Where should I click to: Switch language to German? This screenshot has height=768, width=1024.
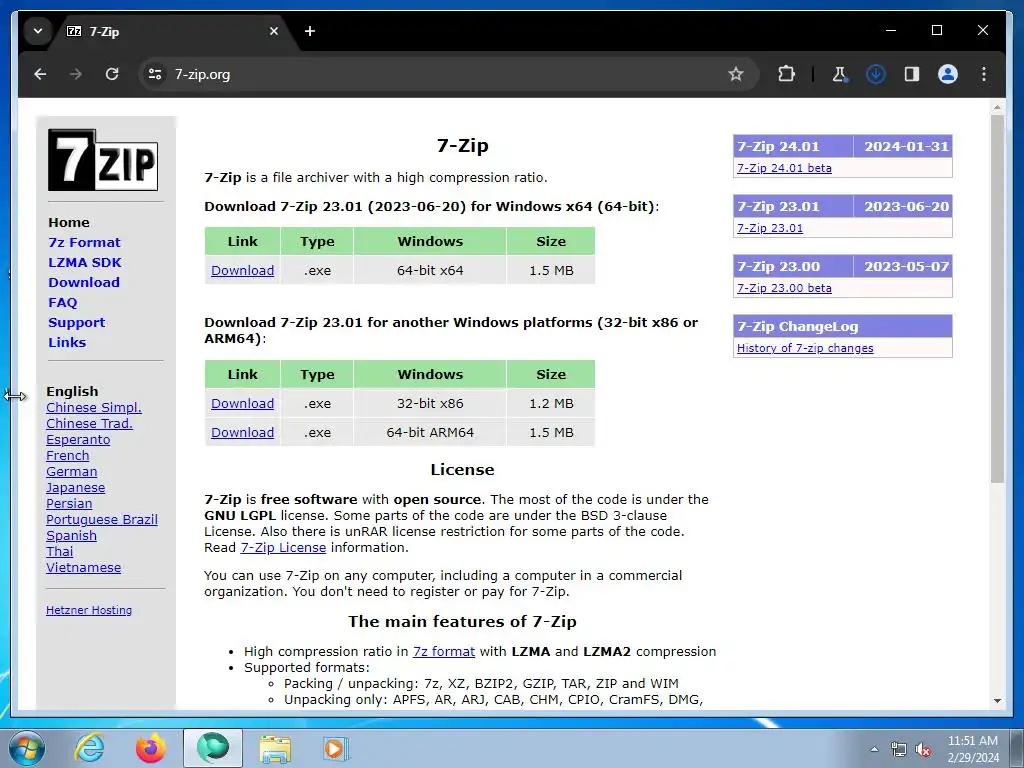click(71, 472)
